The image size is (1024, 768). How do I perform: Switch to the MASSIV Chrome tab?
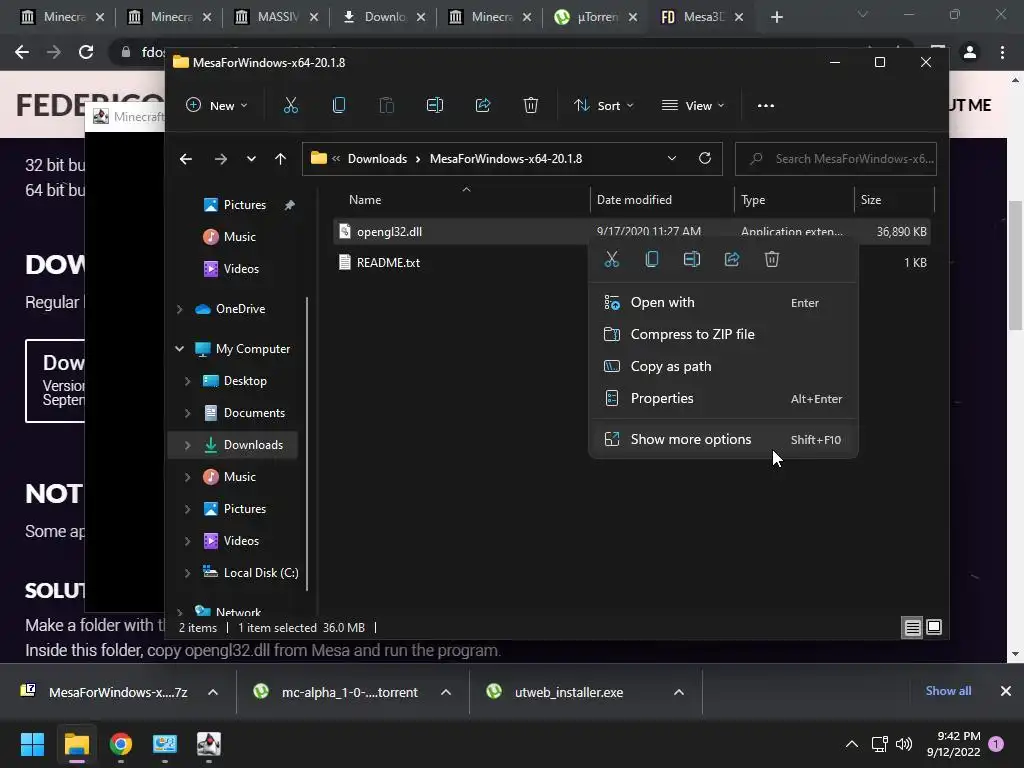(276, 17)
